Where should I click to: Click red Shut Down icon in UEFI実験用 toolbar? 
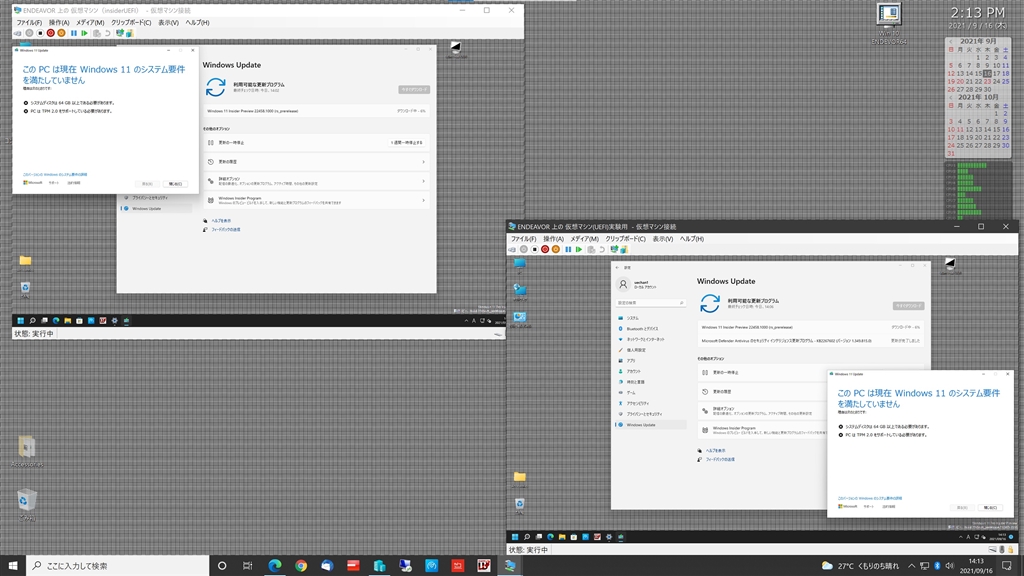tap(545, 249)
